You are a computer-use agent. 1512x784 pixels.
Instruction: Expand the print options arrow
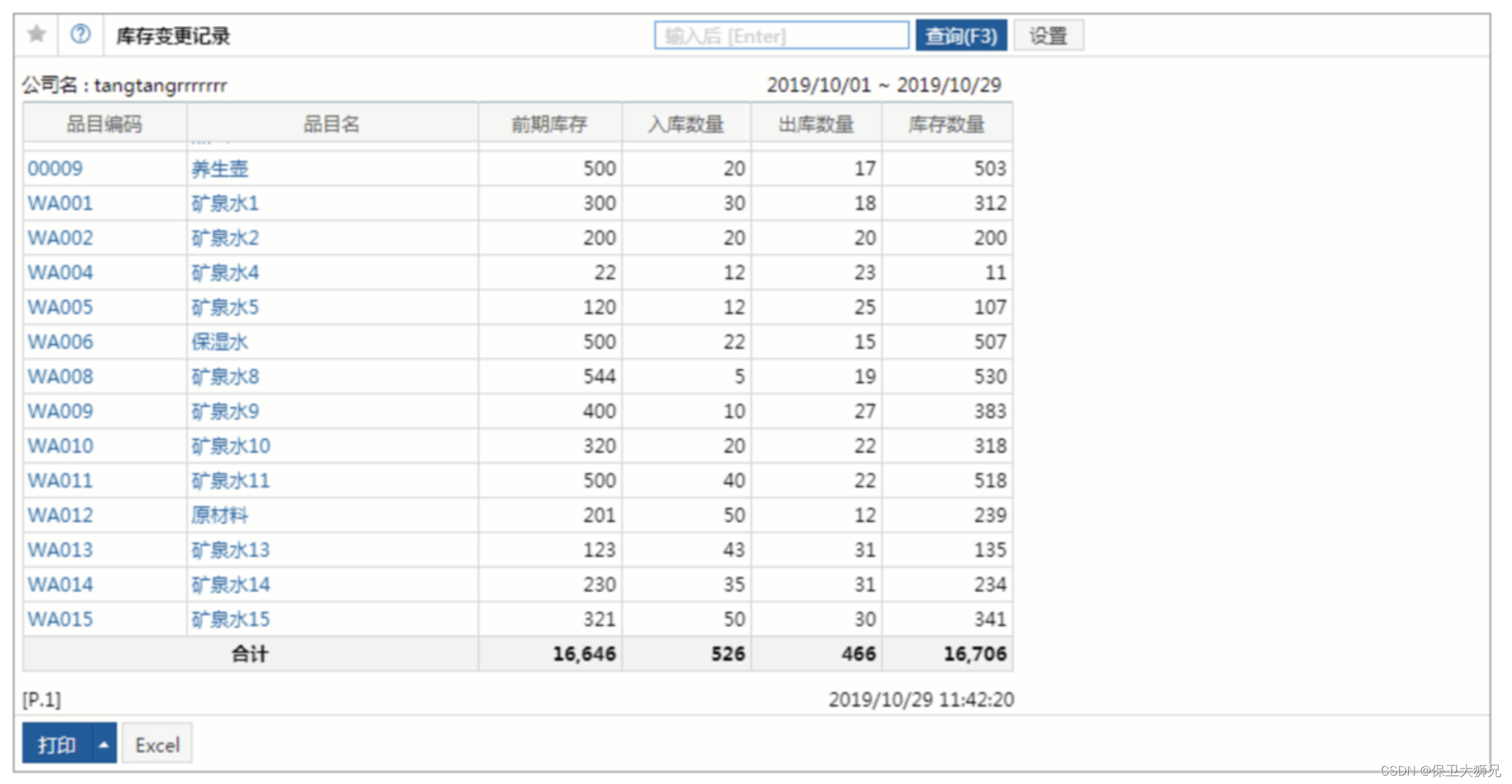point(104,744)
